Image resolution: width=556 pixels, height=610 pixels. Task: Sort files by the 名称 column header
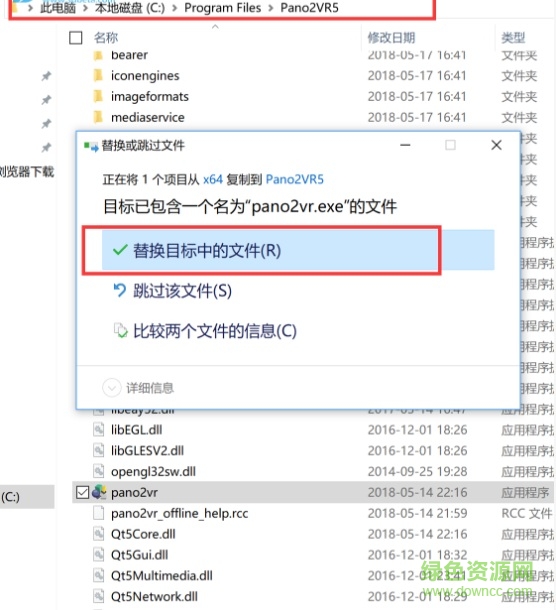[106, 38]
